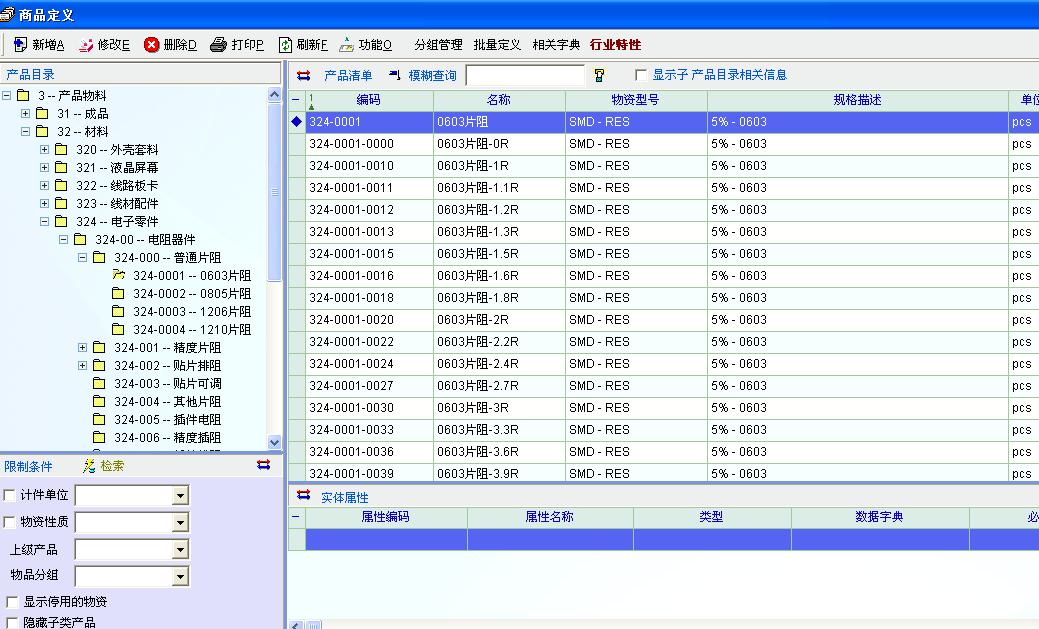Open the 物品分组 dropdown list

coord(180,577)
